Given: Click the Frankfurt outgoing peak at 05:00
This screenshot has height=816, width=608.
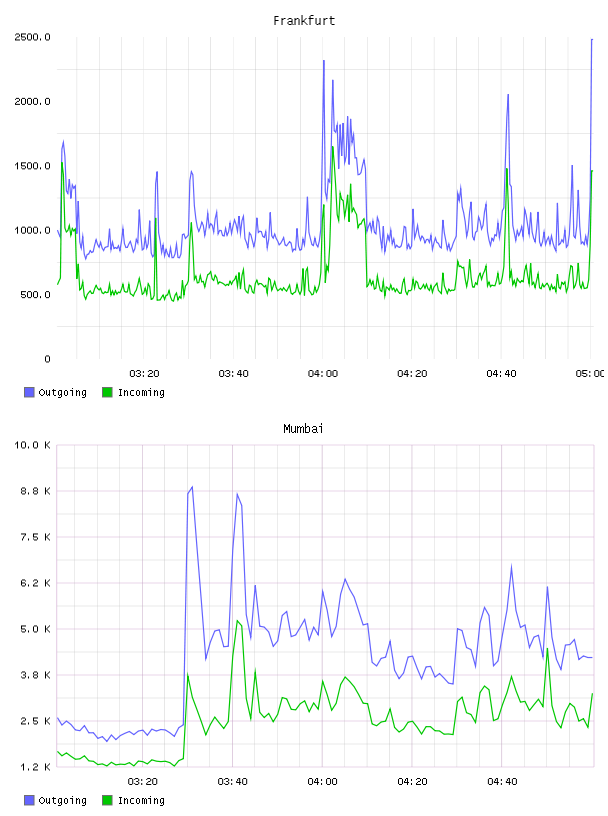Looking at the screenshot, I should [592, 40].
